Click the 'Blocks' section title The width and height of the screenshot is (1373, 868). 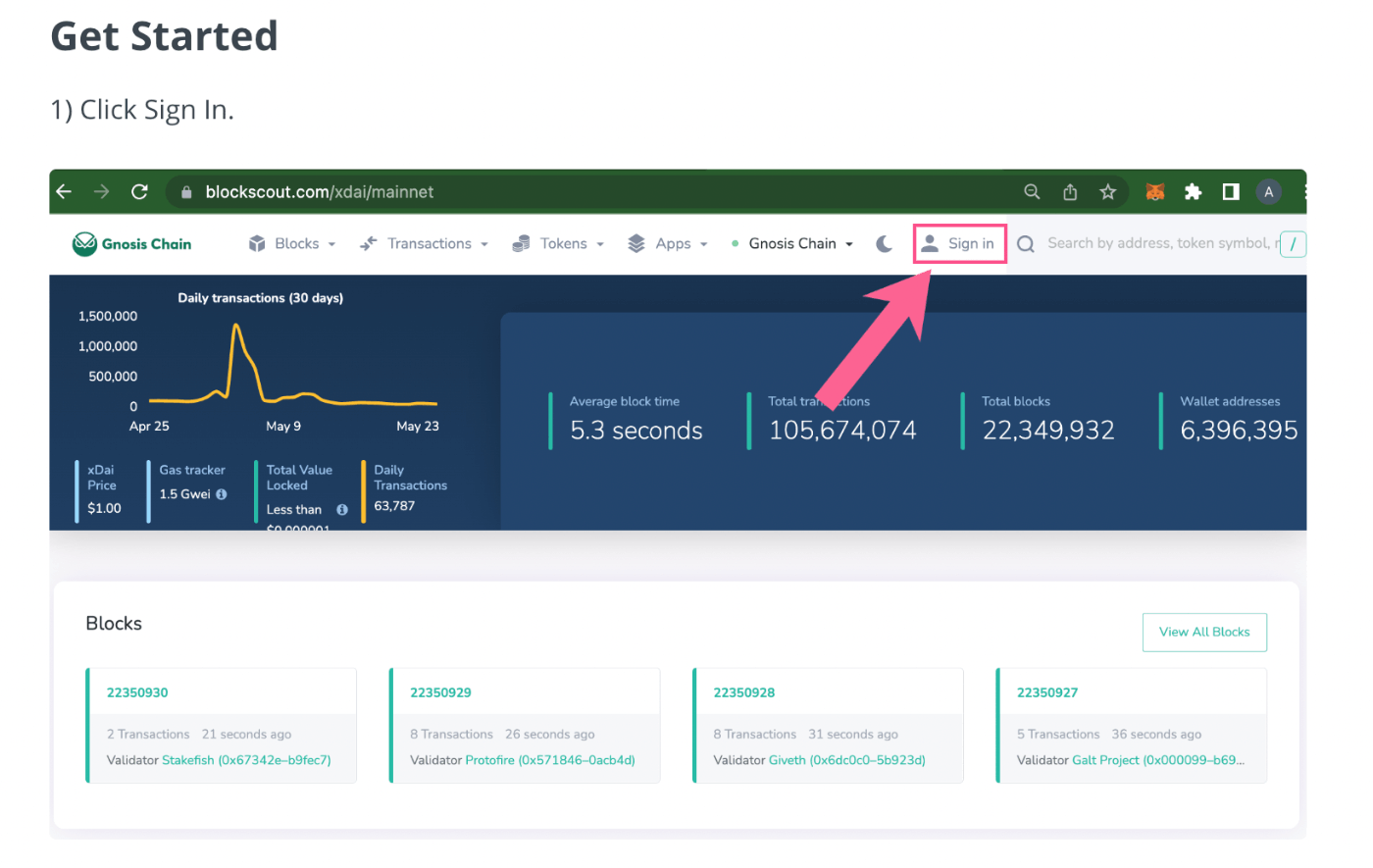click(x=114, y=624)
